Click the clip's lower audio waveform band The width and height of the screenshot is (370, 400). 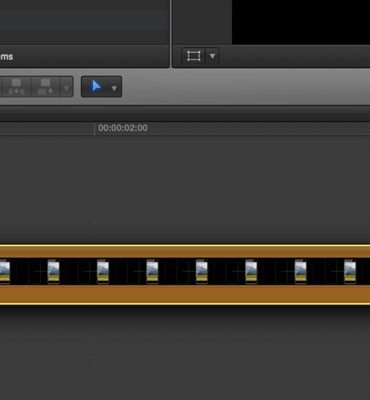click(185, 294)
